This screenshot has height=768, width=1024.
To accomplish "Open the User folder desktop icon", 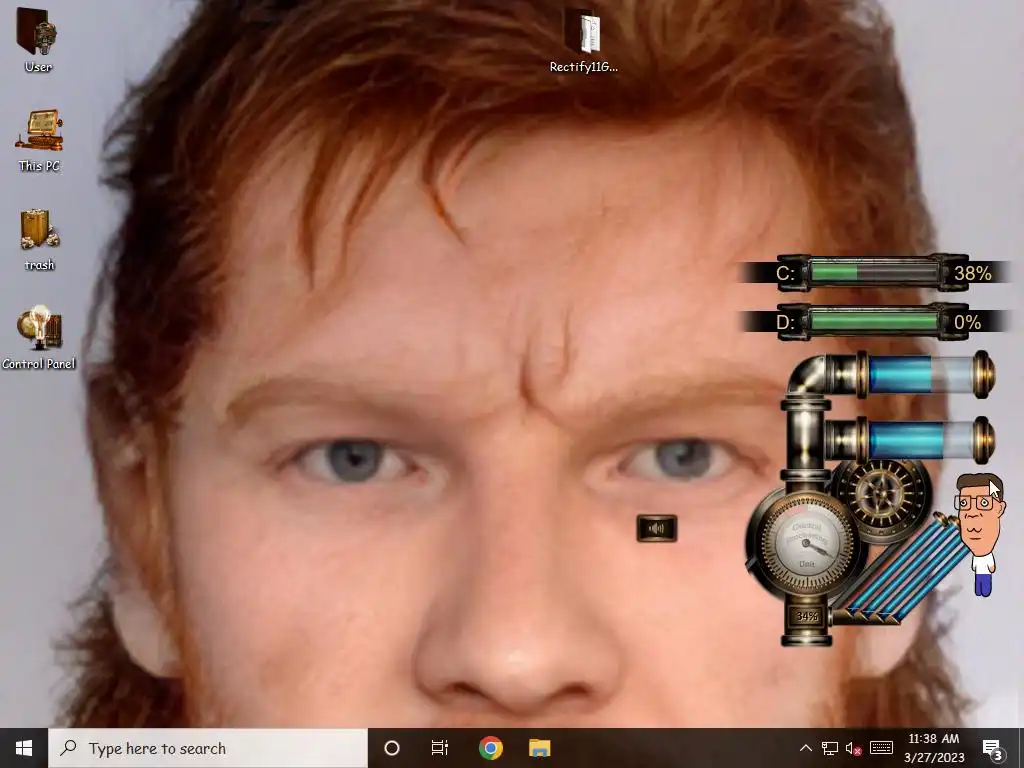I will 38,39.
